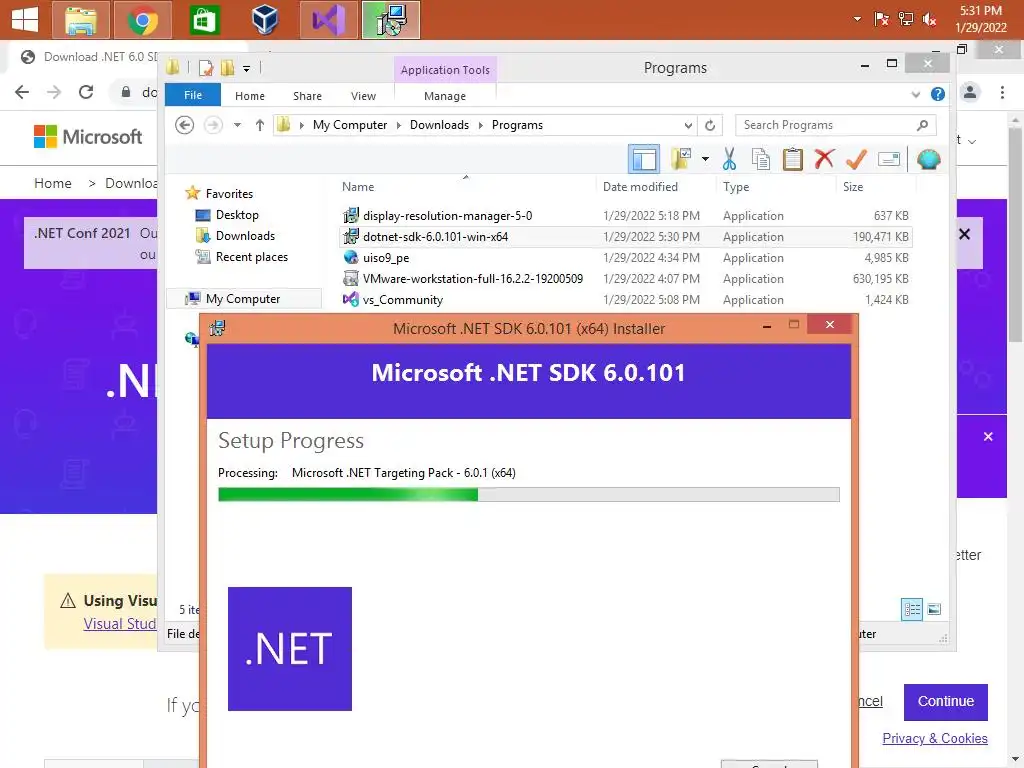Open the View ribbon tab

pos(363,96)
